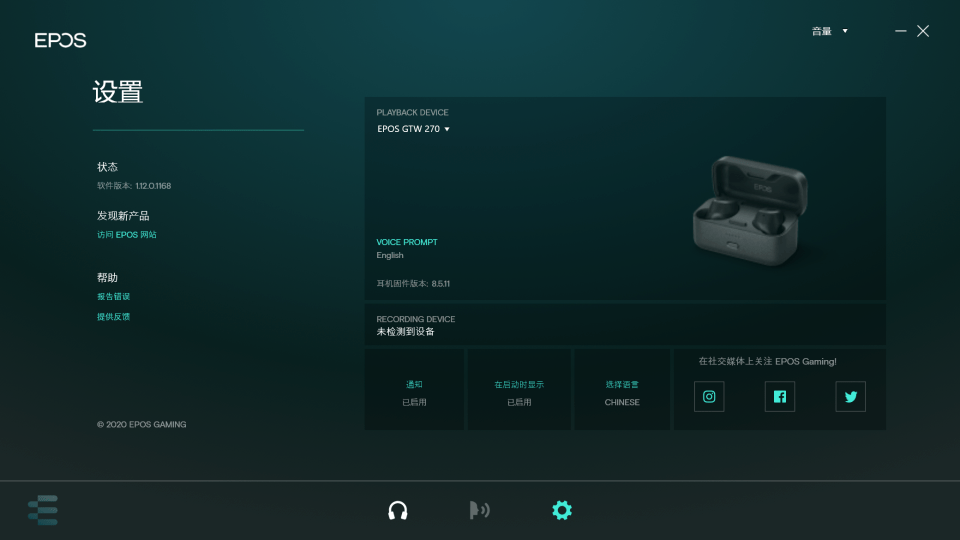Toggle the 在启动时显示 show-on-startup setting

click(519, 389)
